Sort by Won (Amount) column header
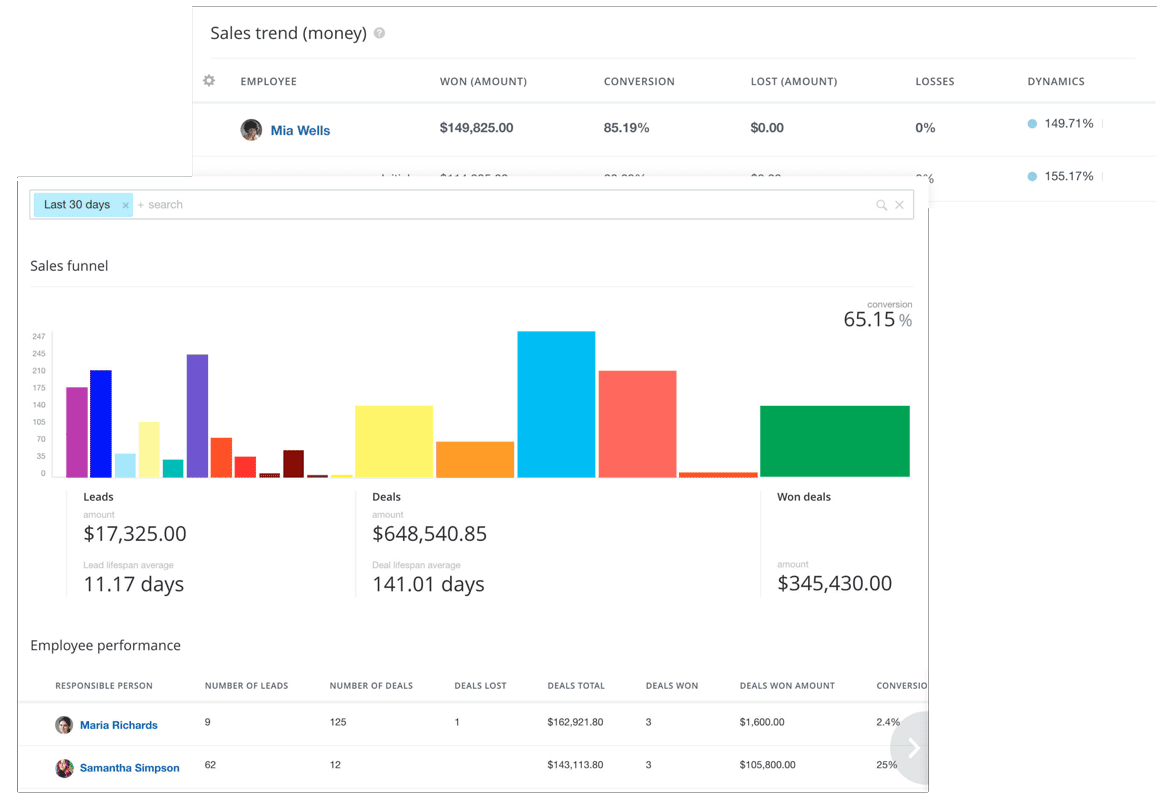The image size is (1166, 808). tap(483, 82)
